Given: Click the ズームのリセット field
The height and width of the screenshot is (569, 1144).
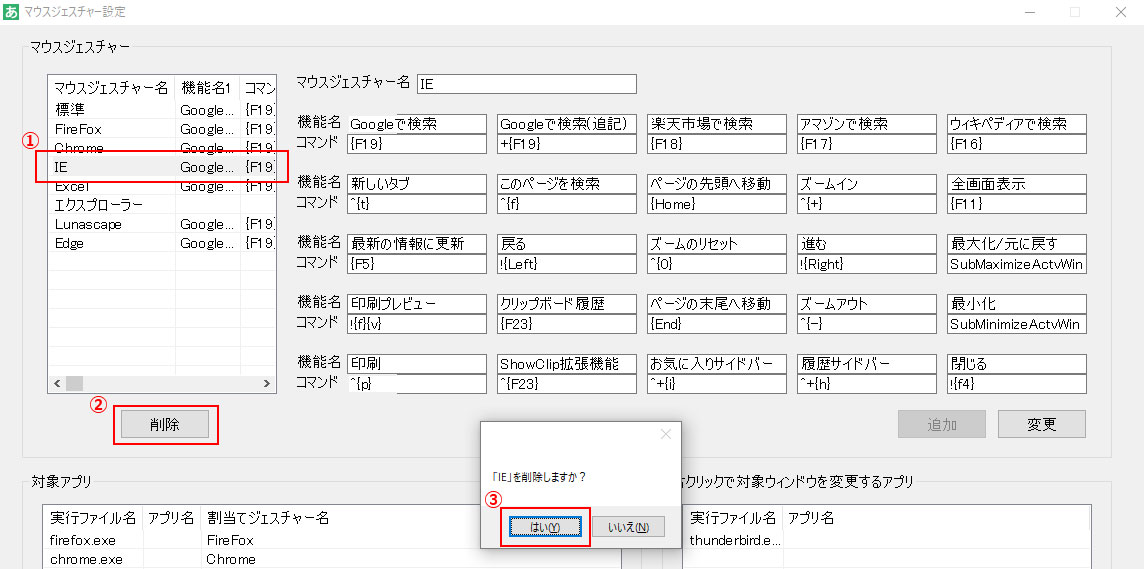Looking at the screenshot, I should click(716, 244).
